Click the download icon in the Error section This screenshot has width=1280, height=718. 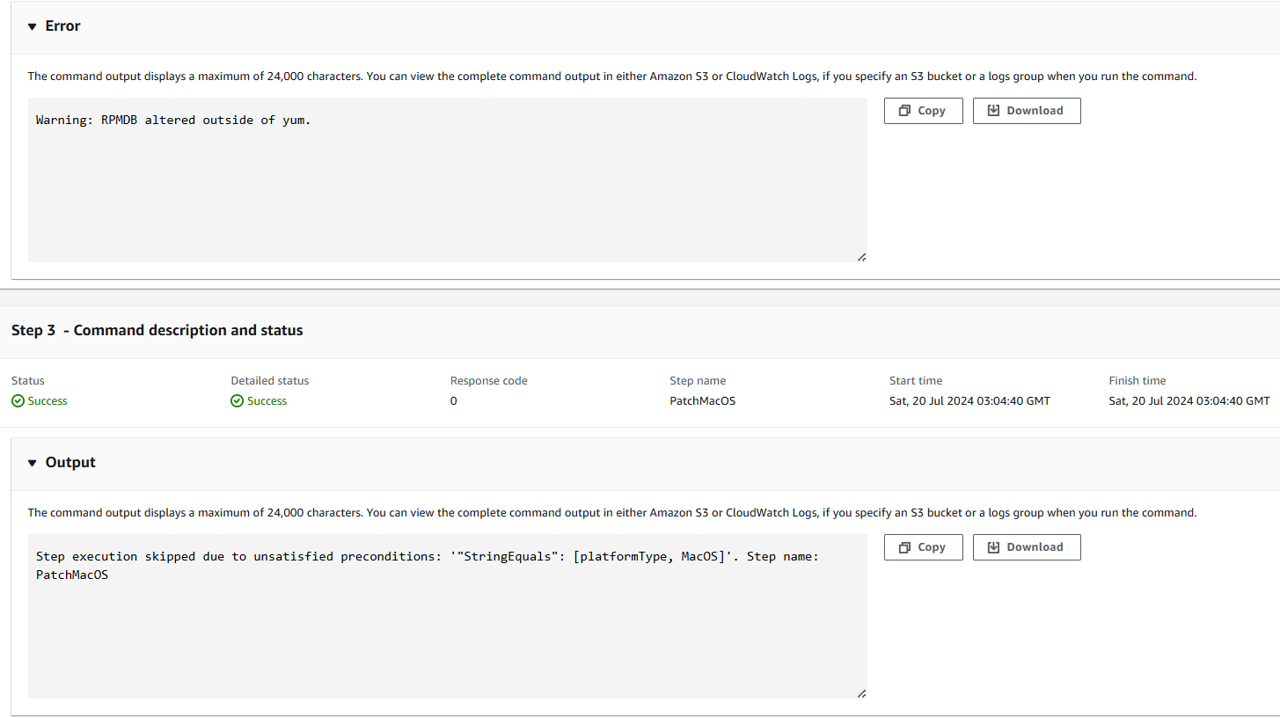click(x=993, y=111)
